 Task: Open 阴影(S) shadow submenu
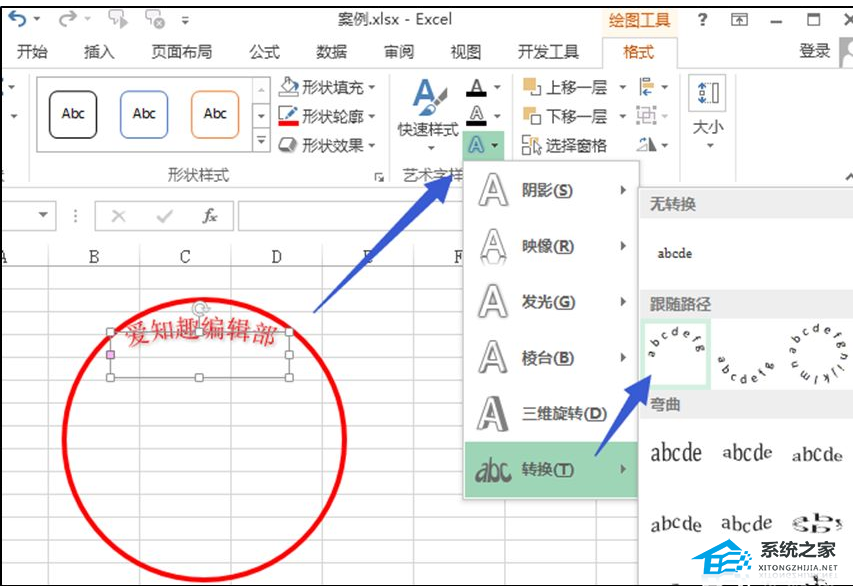click(x=551, y=190)
